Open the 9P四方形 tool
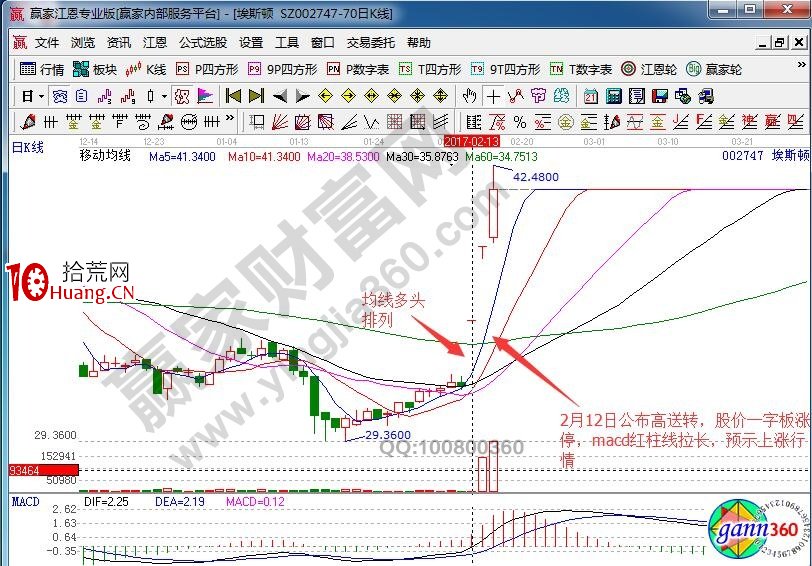The height and width of the screenshot is (566, 812). click(x=282, y=69)
